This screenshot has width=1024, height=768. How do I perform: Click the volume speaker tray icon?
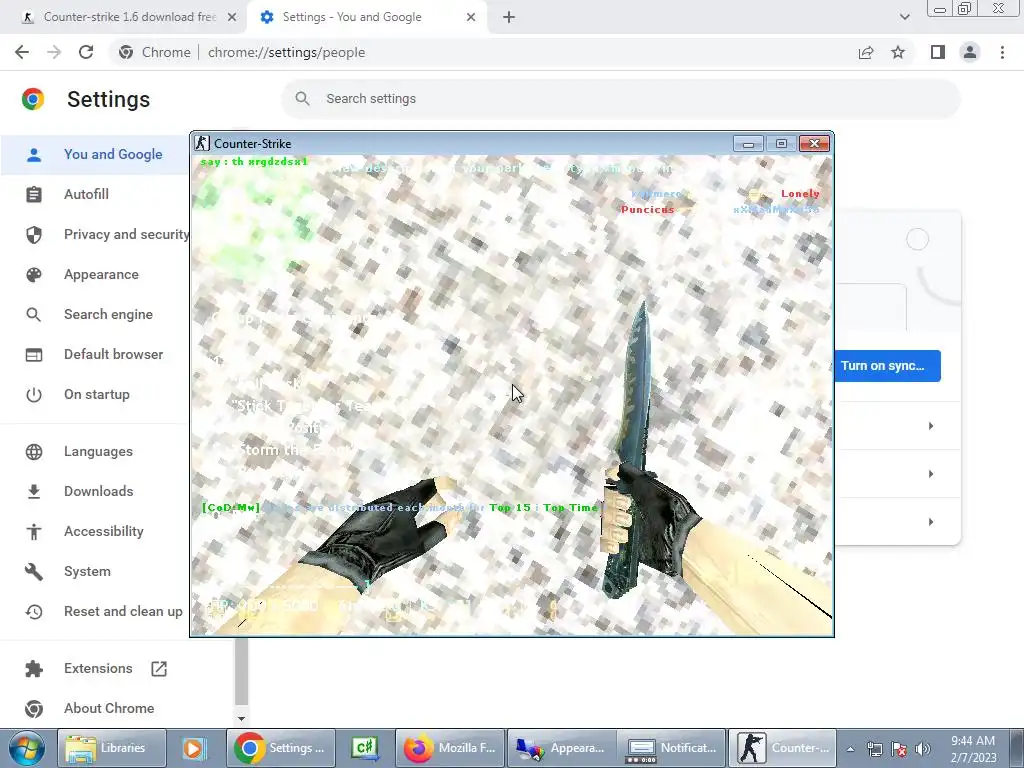pyautogui.click(x=923, y=749)
